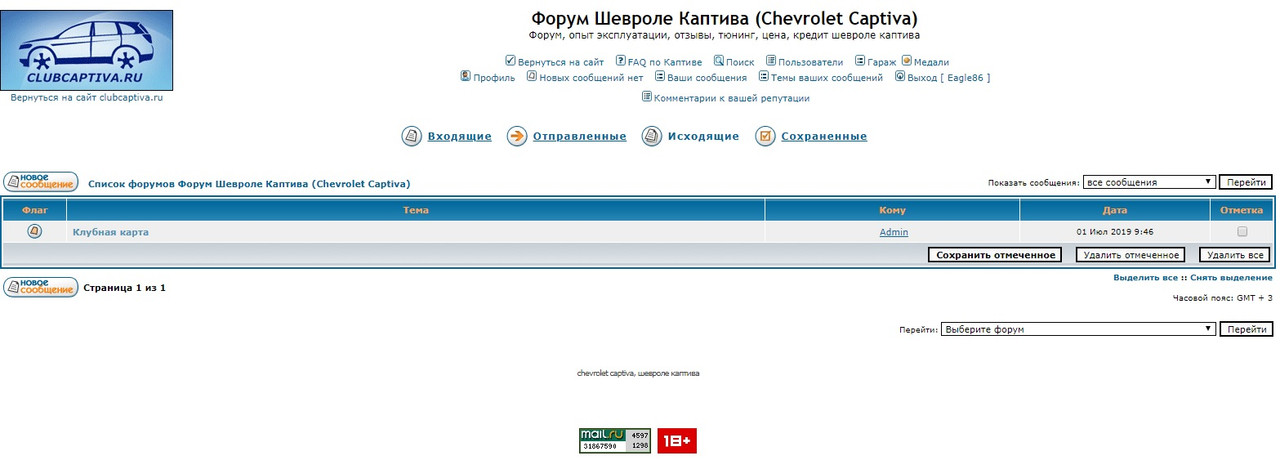Open 'Гараж' menu link
Image resolution: width=1280 pixels, height=461 pixels.
coord(882,62)
